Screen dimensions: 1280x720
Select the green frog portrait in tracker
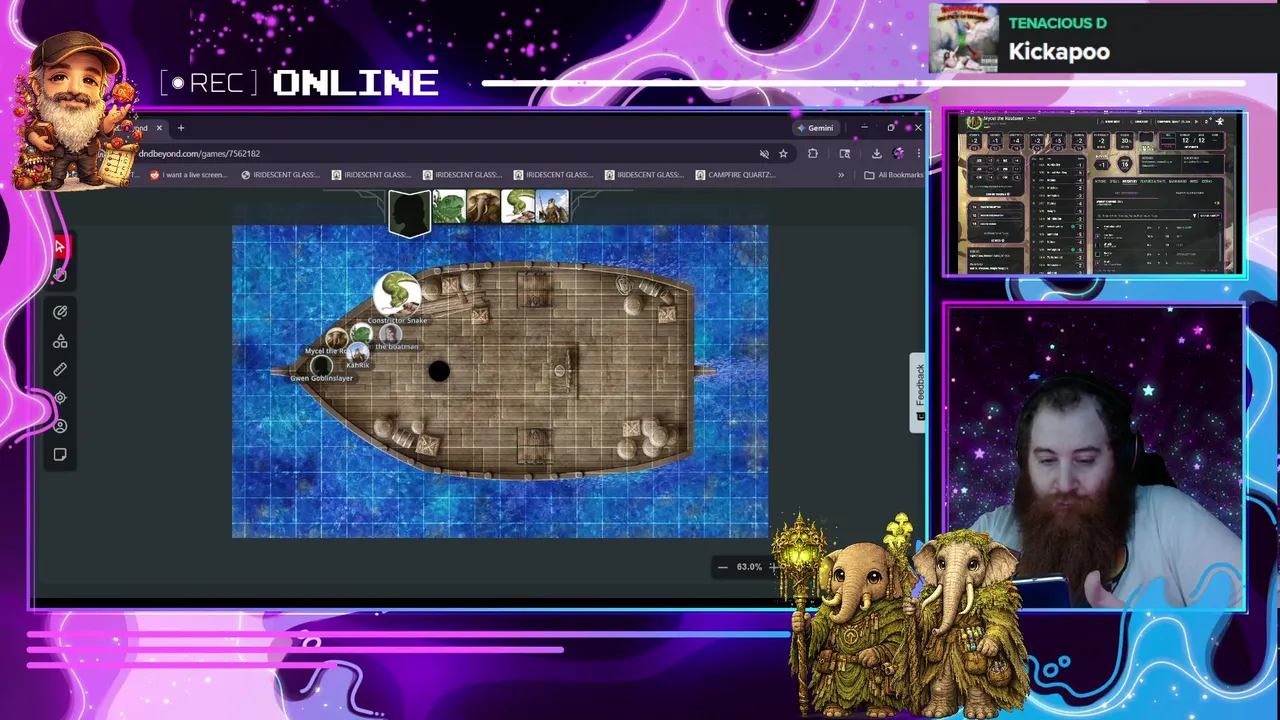(449, 207)
